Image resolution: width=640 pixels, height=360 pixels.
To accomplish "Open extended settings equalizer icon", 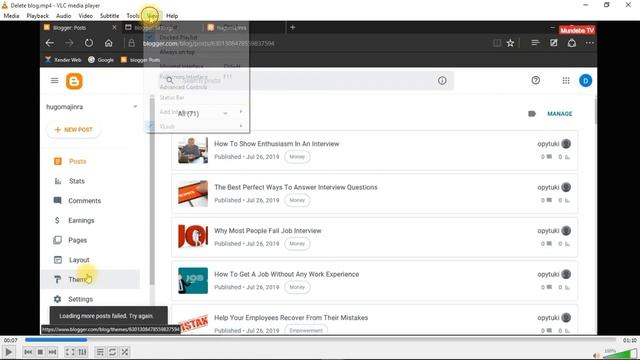I will pos(82,352).
